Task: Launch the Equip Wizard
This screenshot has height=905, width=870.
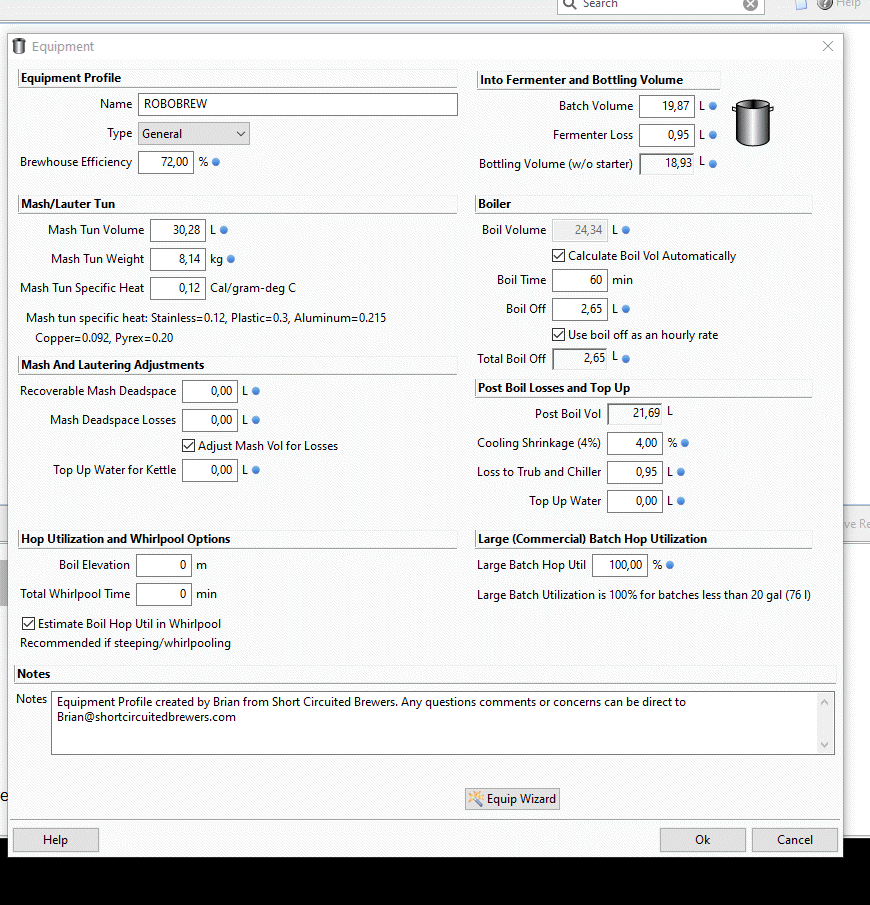Action: click(x=512, y=799)
